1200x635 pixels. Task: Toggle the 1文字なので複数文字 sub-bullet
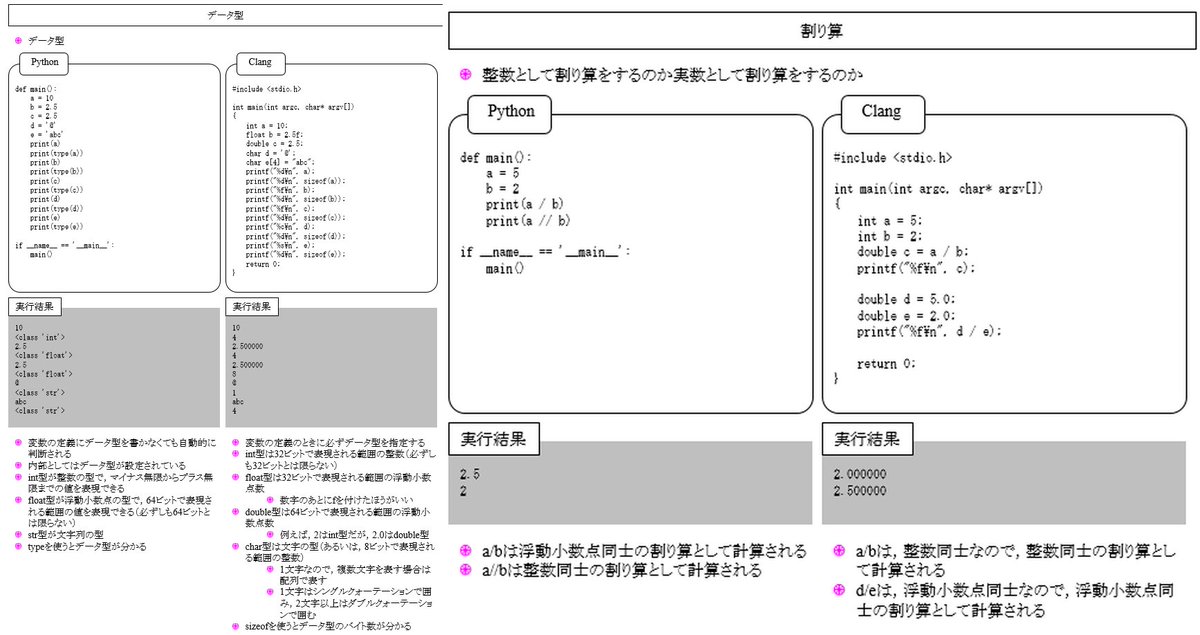[269, 570]
